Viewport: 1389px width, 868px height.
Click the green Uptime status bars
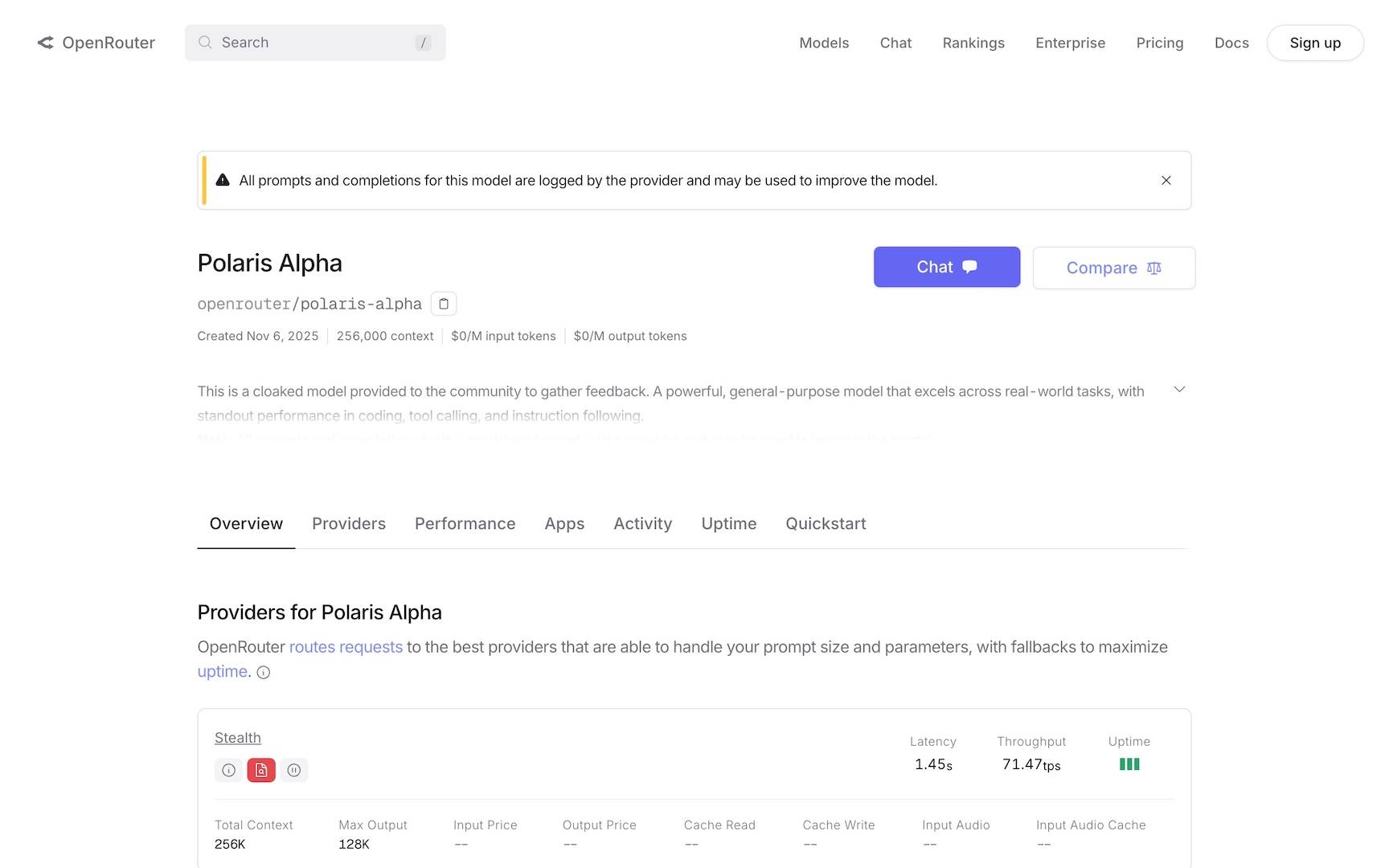[x=1129, y=764]
